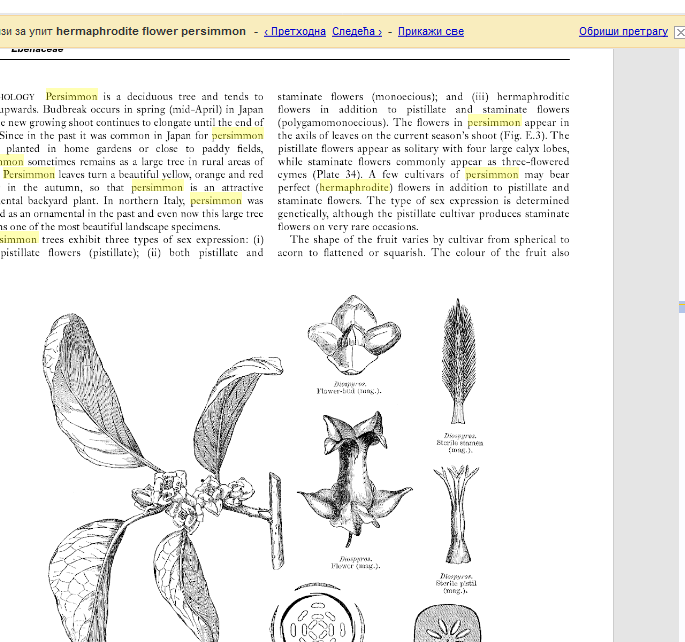
Task: Go to previous search result 'Претходна'
Action: (295, 31)
